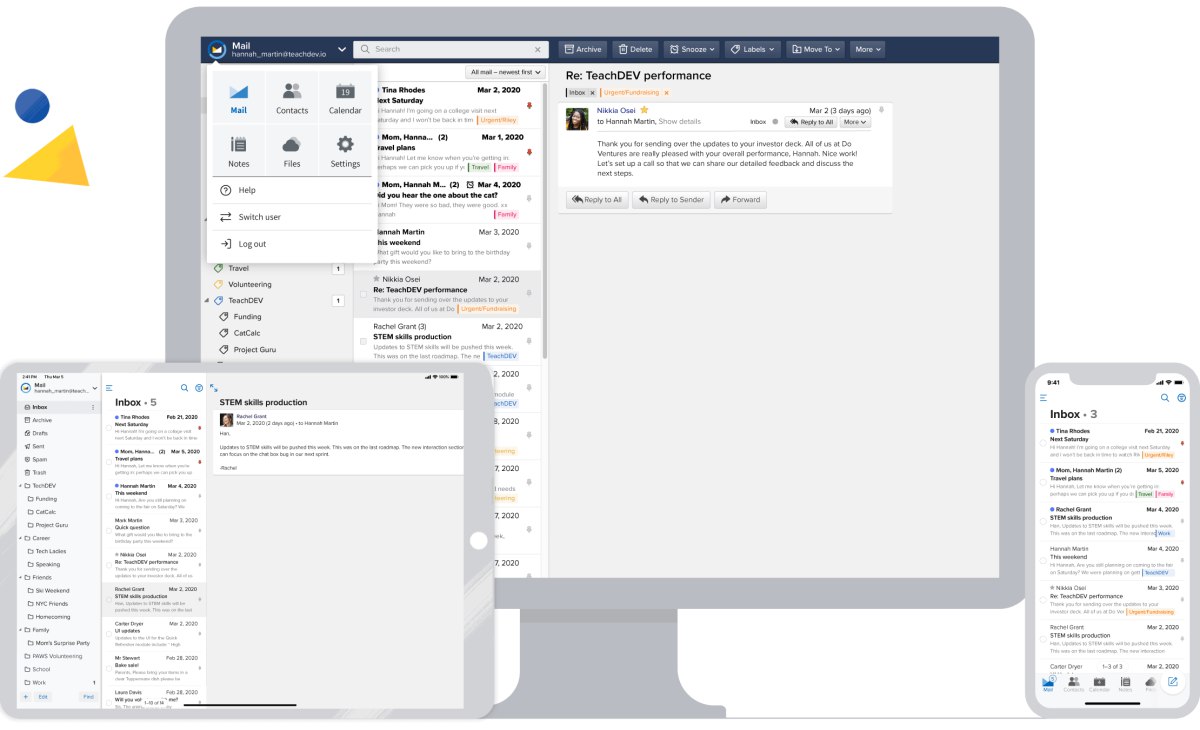The image size is (1200, 730).
Task: Clear the search field with X
Action: tap(538, 49)
